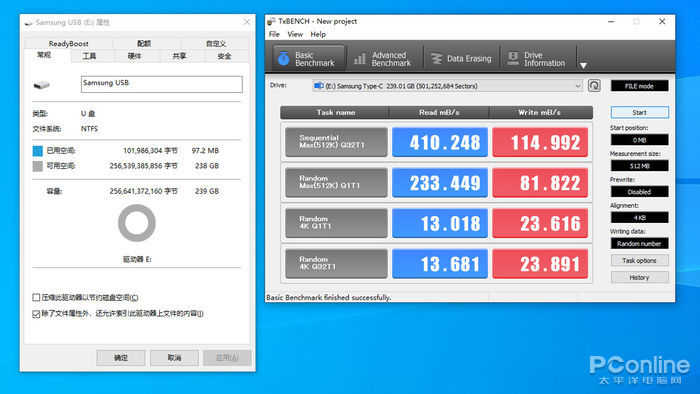The width and height of the screenshot is (700, 394).
Task: Click the drive refresh icon button
Action: [x=594, y=85]
